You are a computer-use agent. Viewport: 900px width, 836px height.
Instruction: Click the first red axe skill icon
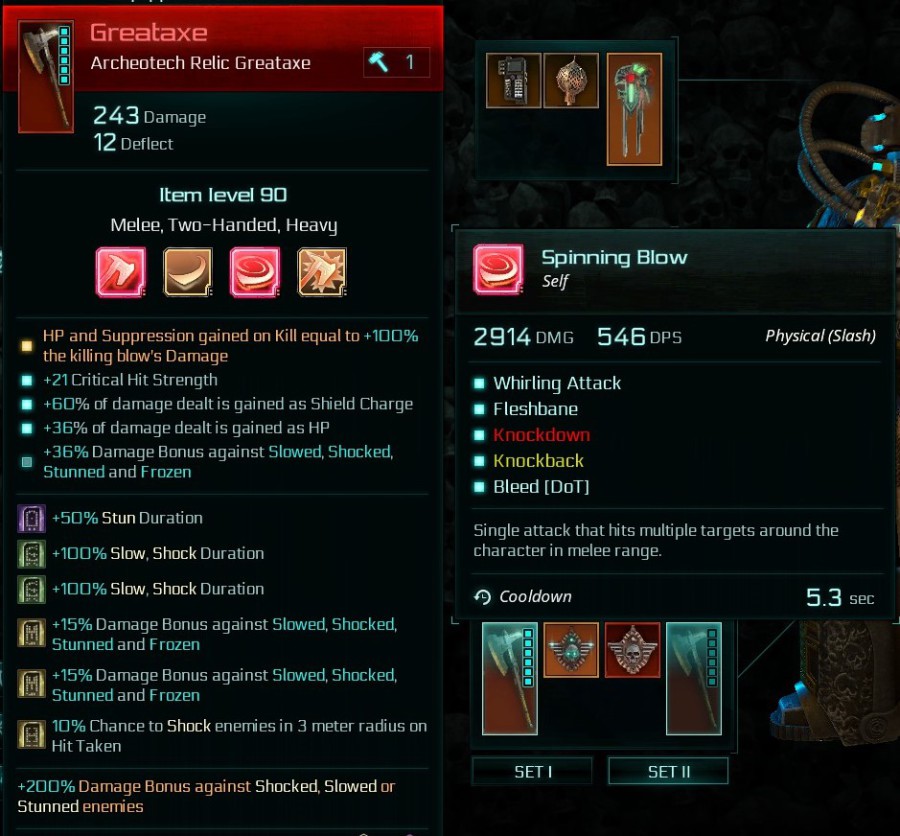(121, 272)
